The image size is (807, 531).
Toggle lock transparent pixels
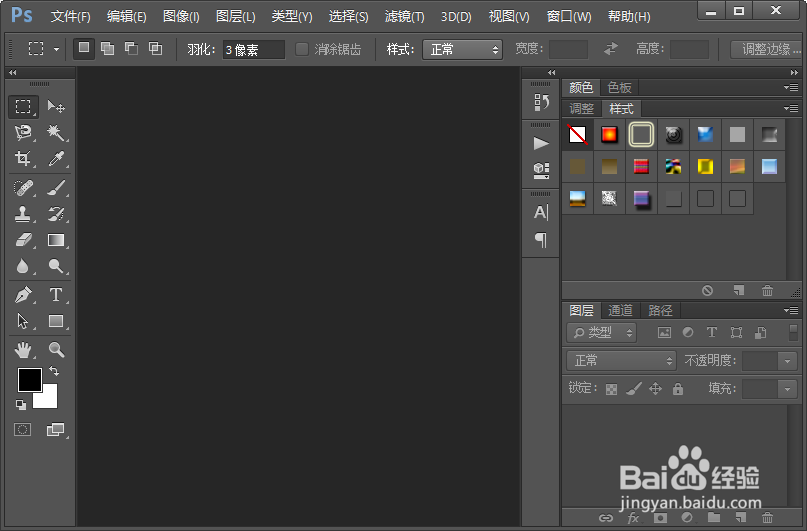coord(611,389)
